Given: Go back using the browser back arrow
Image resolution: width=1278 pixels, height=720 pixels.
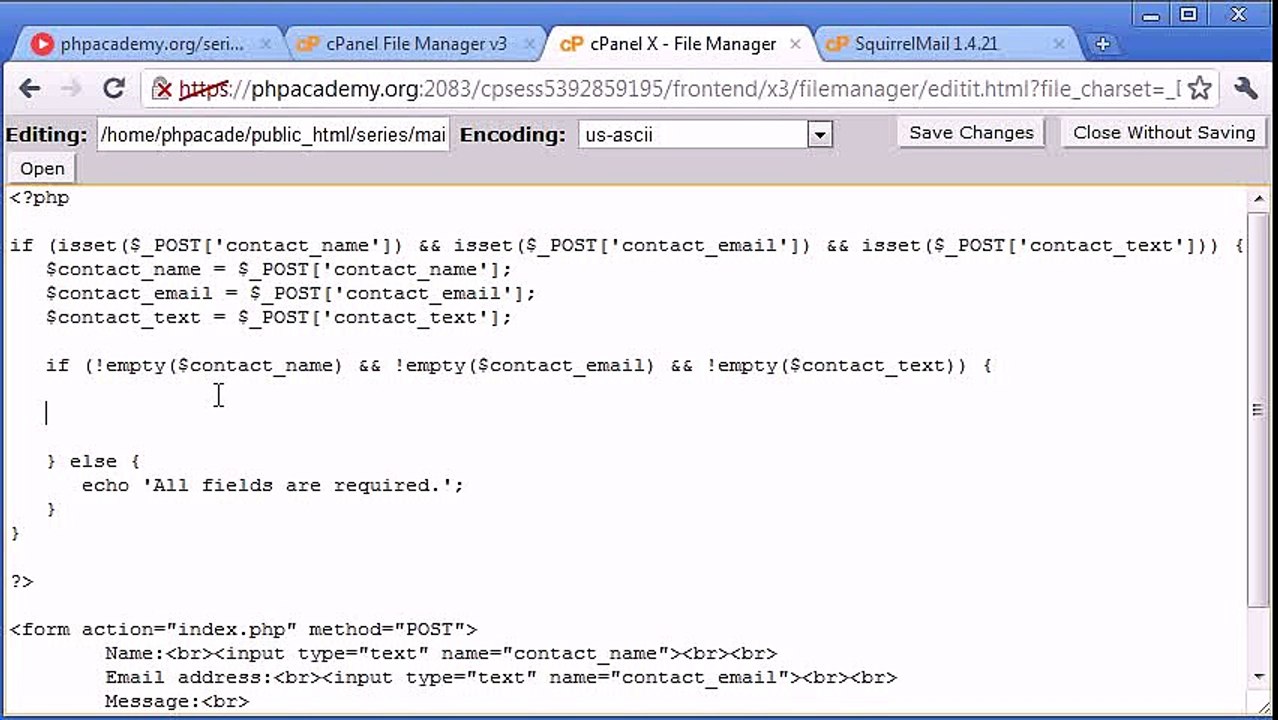Looking at the screenshot, I should [29, 89].
